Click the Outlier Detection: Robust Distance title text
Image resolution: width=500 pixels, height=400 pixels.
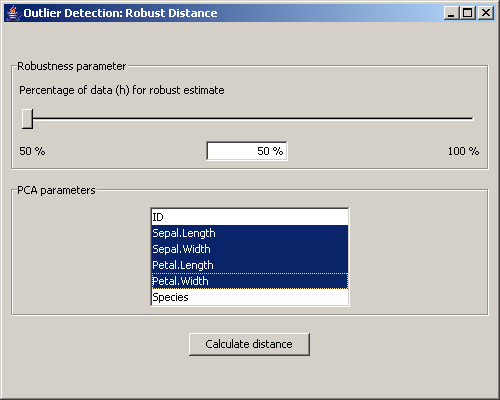click(x=120, y=13)
